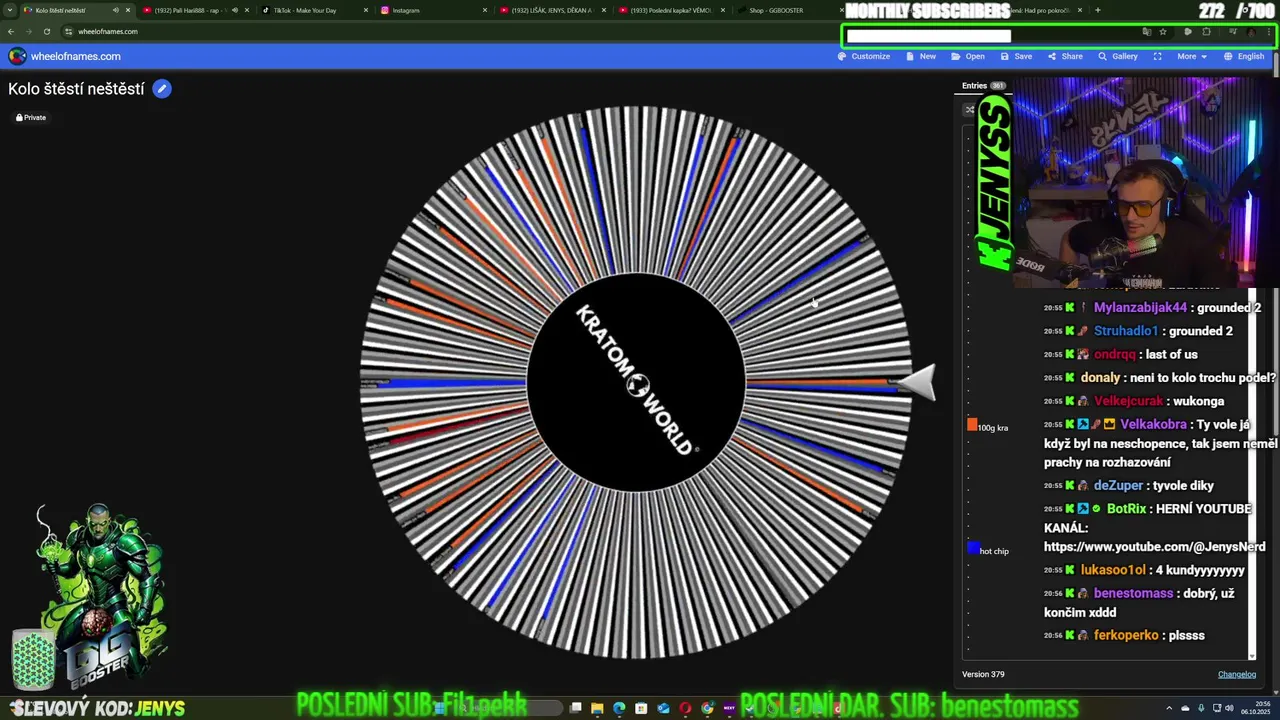
Task: Expand the More dropdown menu
Action: 1191,56
